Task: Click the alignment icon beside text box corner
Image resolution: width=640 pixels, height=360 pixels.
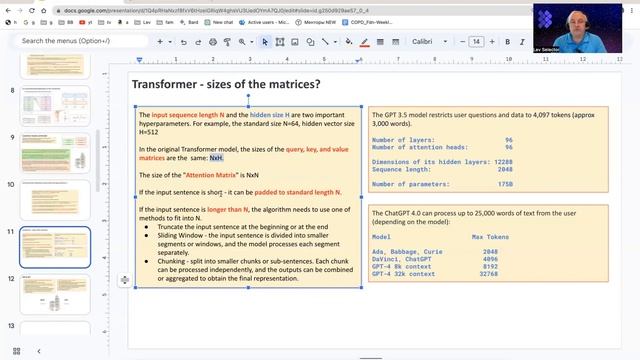Action: [x=125, y=280]
